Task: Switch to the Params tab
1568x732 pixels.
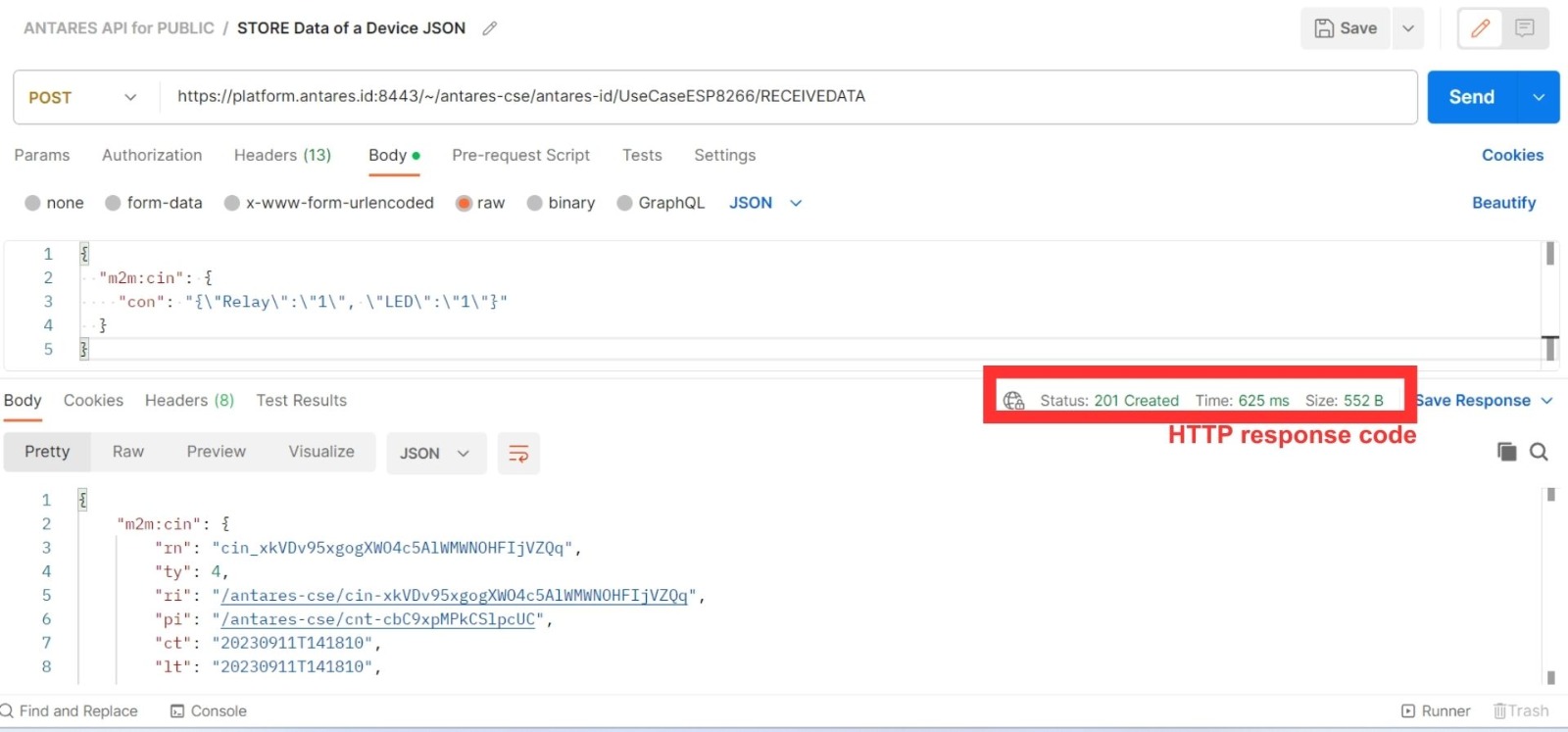Action: (x=42, y=155)
